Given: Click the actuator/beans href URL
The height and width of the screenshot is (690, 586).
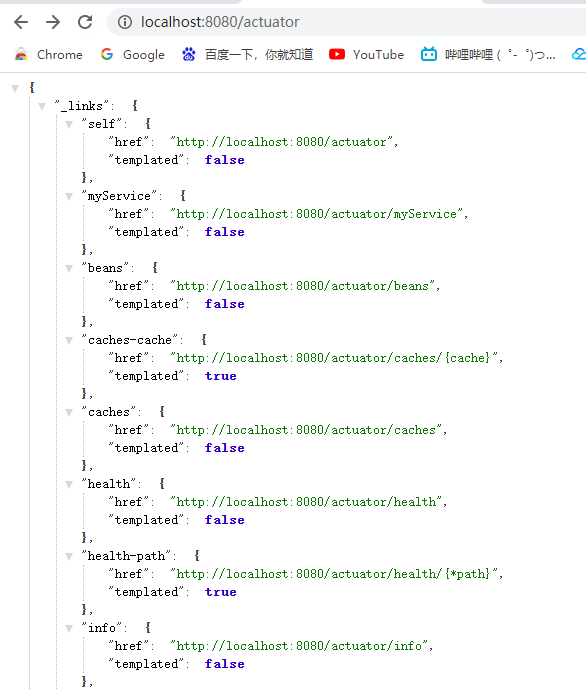Looking at the screenshot, I should tap(303, 286).
